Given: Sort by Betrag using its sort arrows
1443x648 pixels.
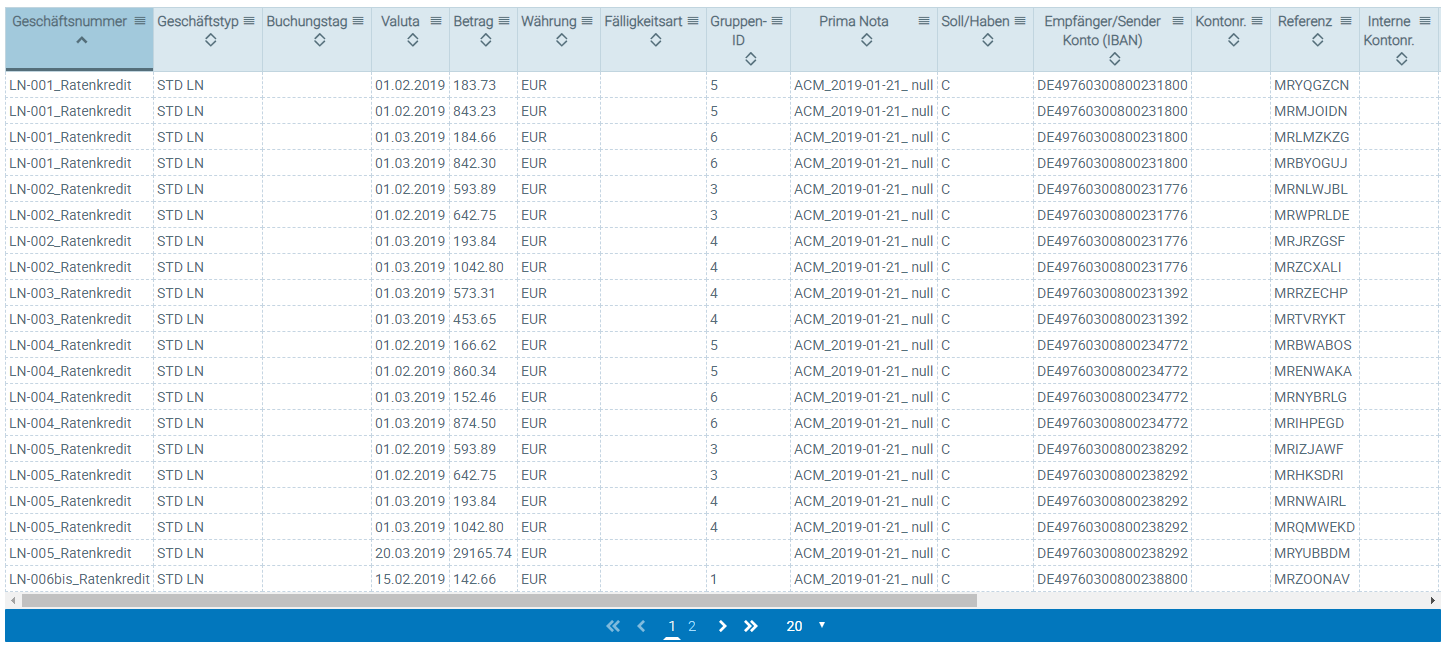Looking at the screenshot, I should tap(485, 40).
